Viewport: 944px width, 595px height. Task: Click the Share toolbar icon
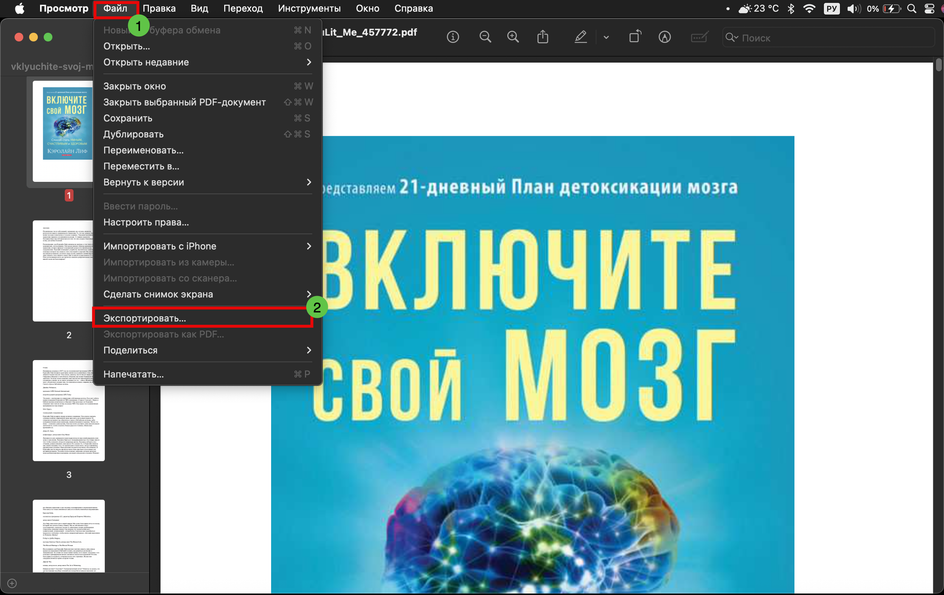coord(542,37)
